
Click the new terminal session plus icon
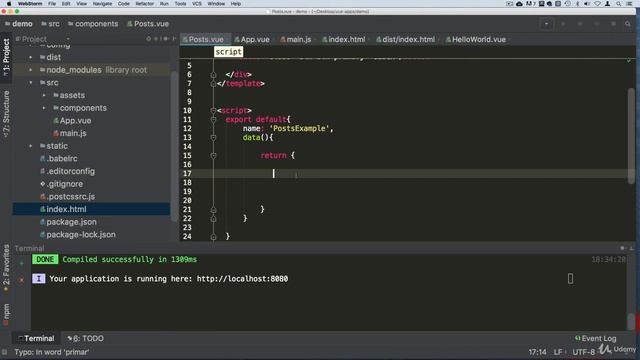pyautogui.click(x=22, y=263)
